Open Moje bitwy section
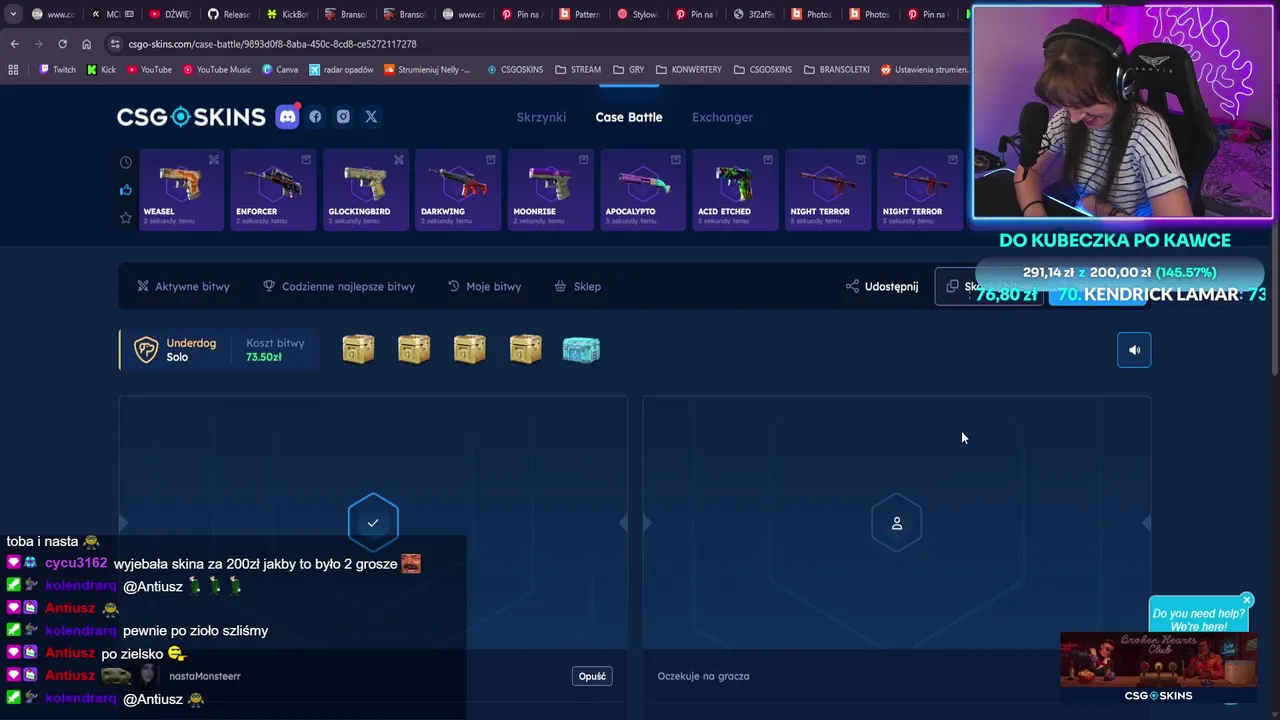 tap(485, 286)
